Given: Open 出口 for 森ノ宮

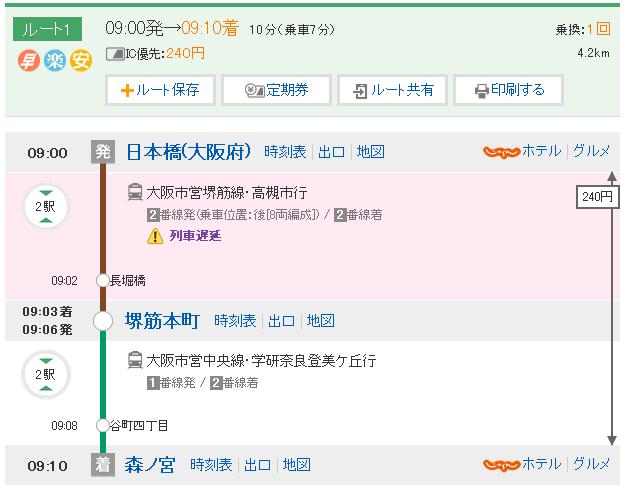Looking at the screenshot, I should [x=257, y=465].
